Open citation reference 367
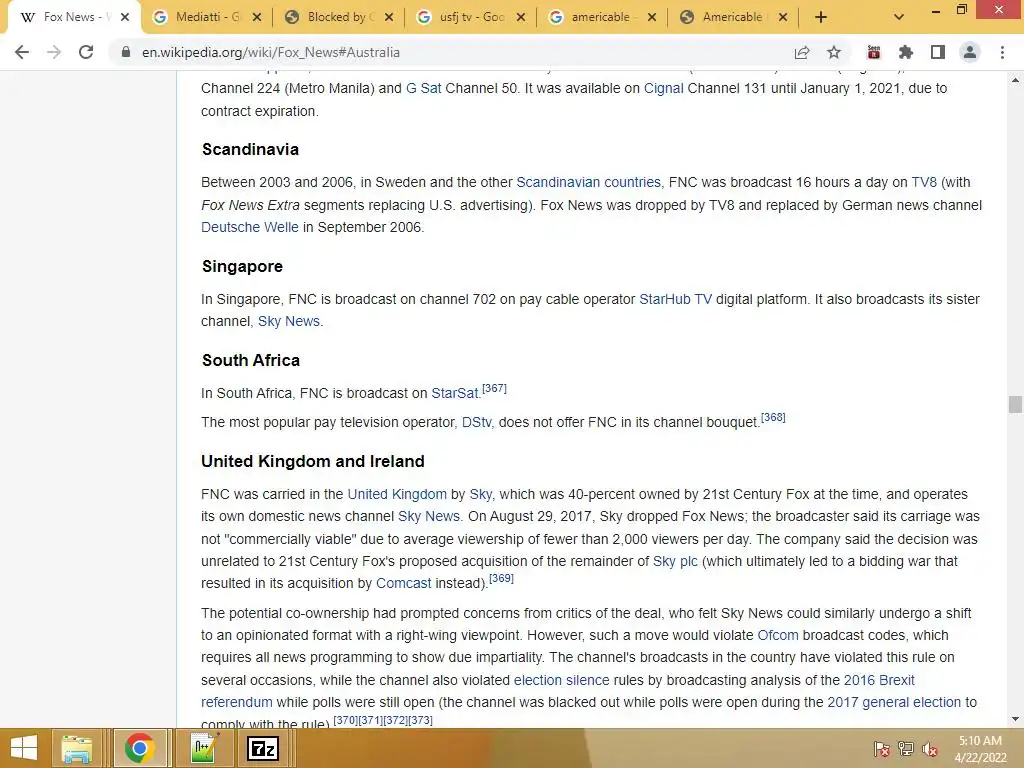This screenshot has width=1024, height=768. pos(494,388)
